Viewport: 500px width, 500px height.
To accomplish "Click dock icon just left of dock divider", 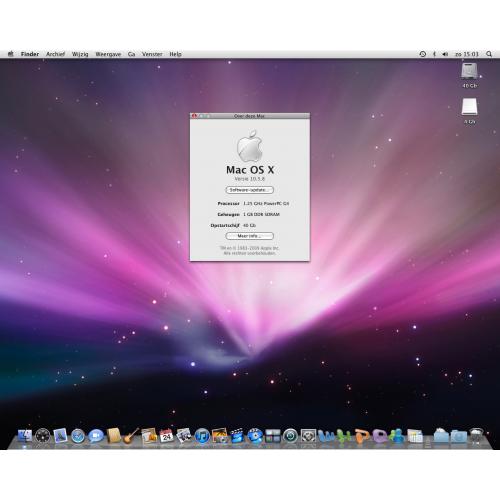I will coord(415,436).
